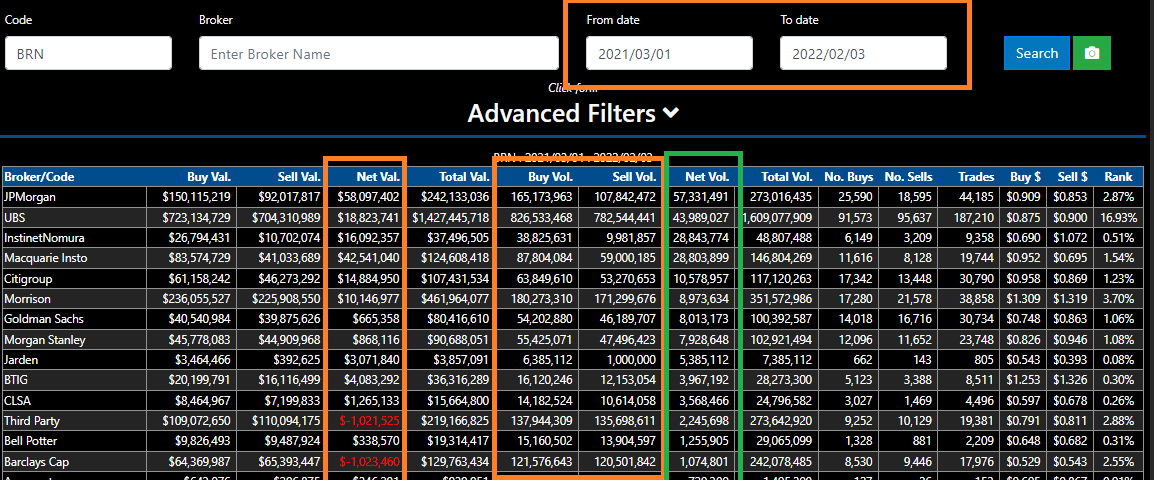
Task: Sort by the Rank column header
Action: click(x=1118, y=177)
